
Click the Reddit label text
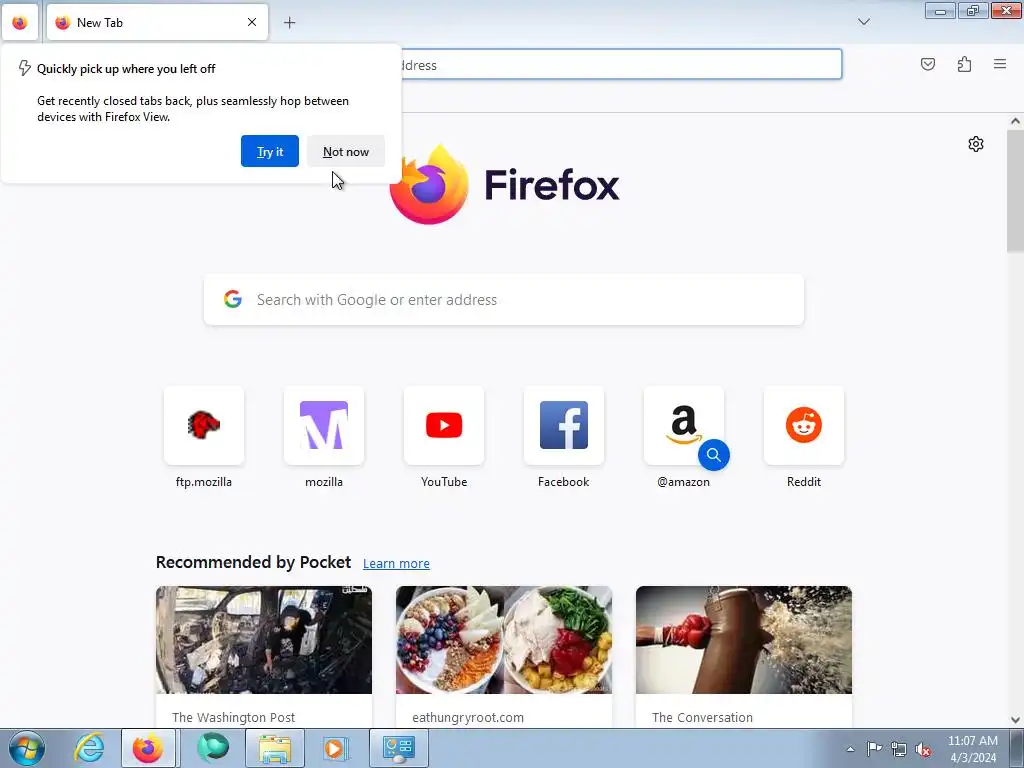click(804, 482)
